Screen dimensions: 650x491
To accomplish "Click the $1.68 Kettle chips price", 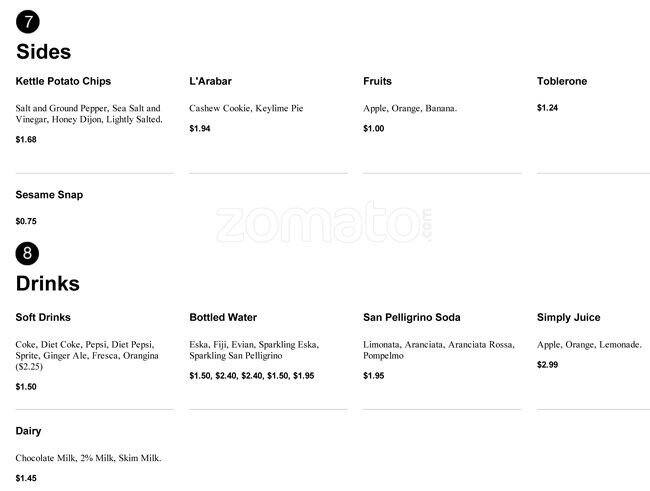I will point(26,140).
